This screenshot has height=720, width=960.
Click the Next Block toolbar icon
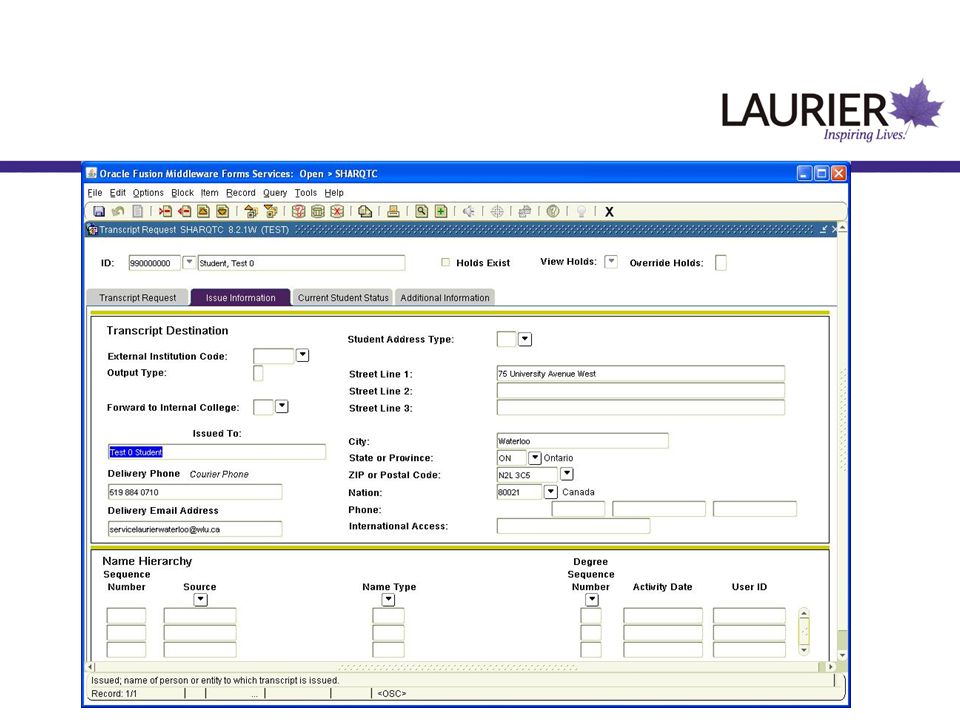[270, 211]
